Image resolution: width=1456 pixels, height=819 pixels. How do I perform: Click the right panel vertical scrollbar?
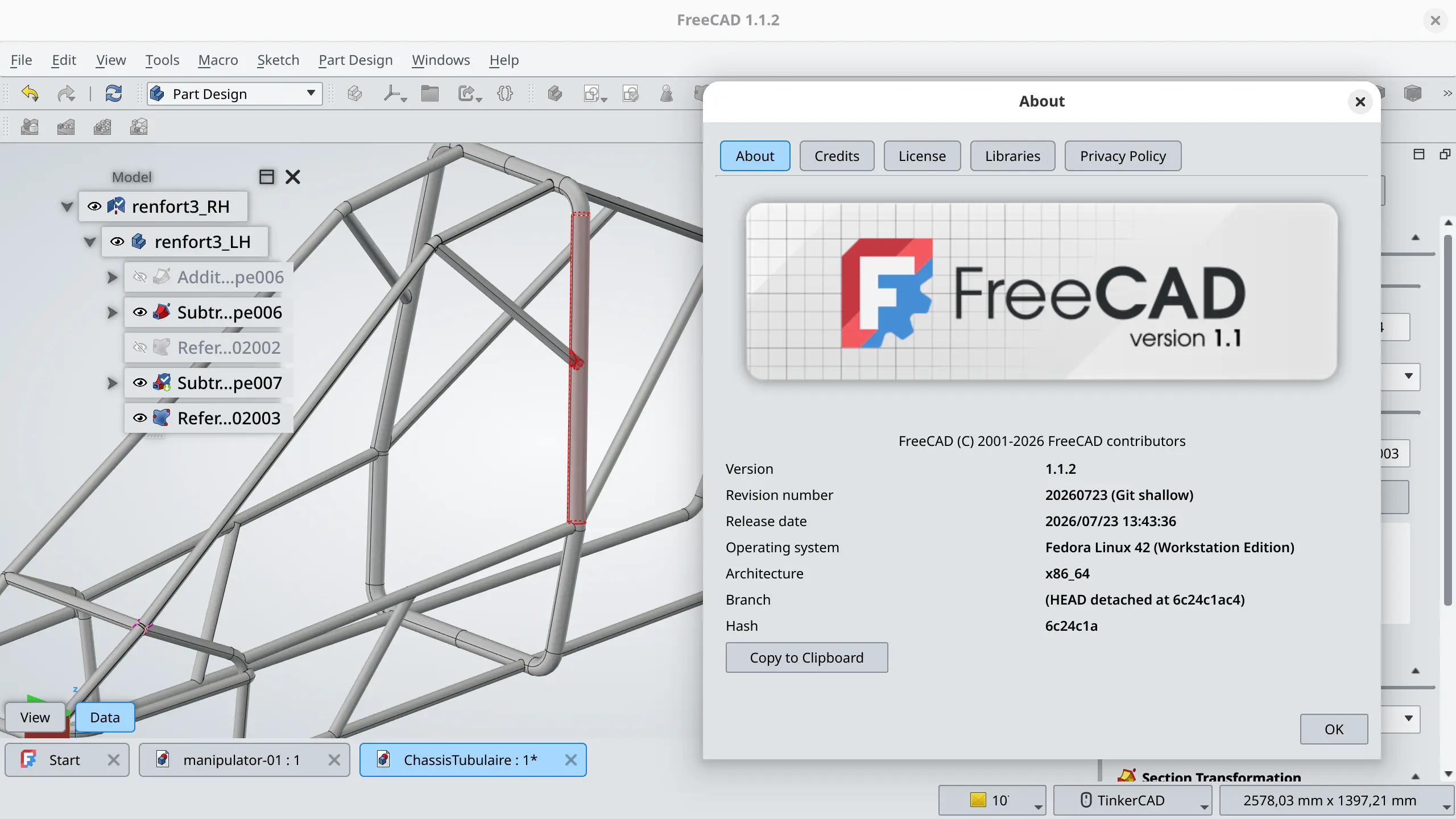click(x=1448, y=421)
